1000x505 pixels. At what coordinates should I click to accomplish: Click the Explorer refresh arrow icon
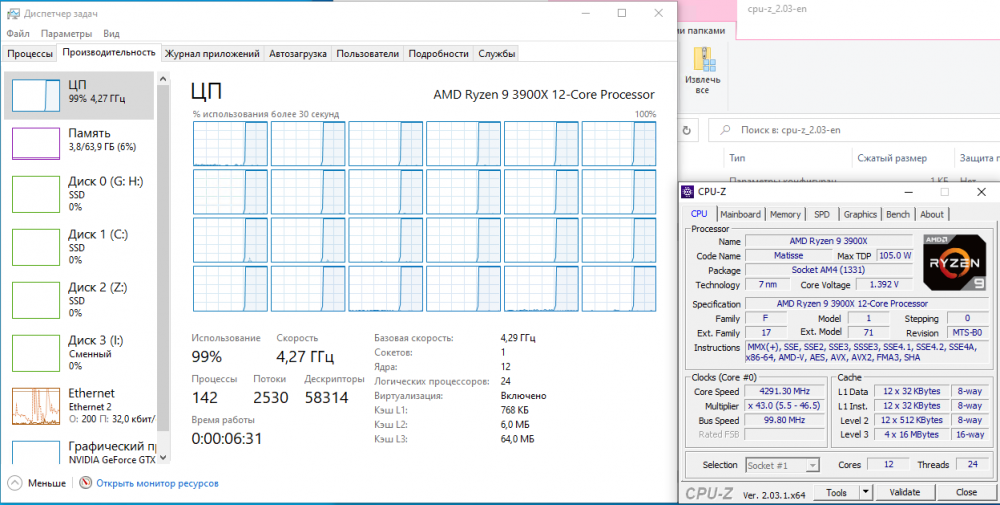pos(687,130)
